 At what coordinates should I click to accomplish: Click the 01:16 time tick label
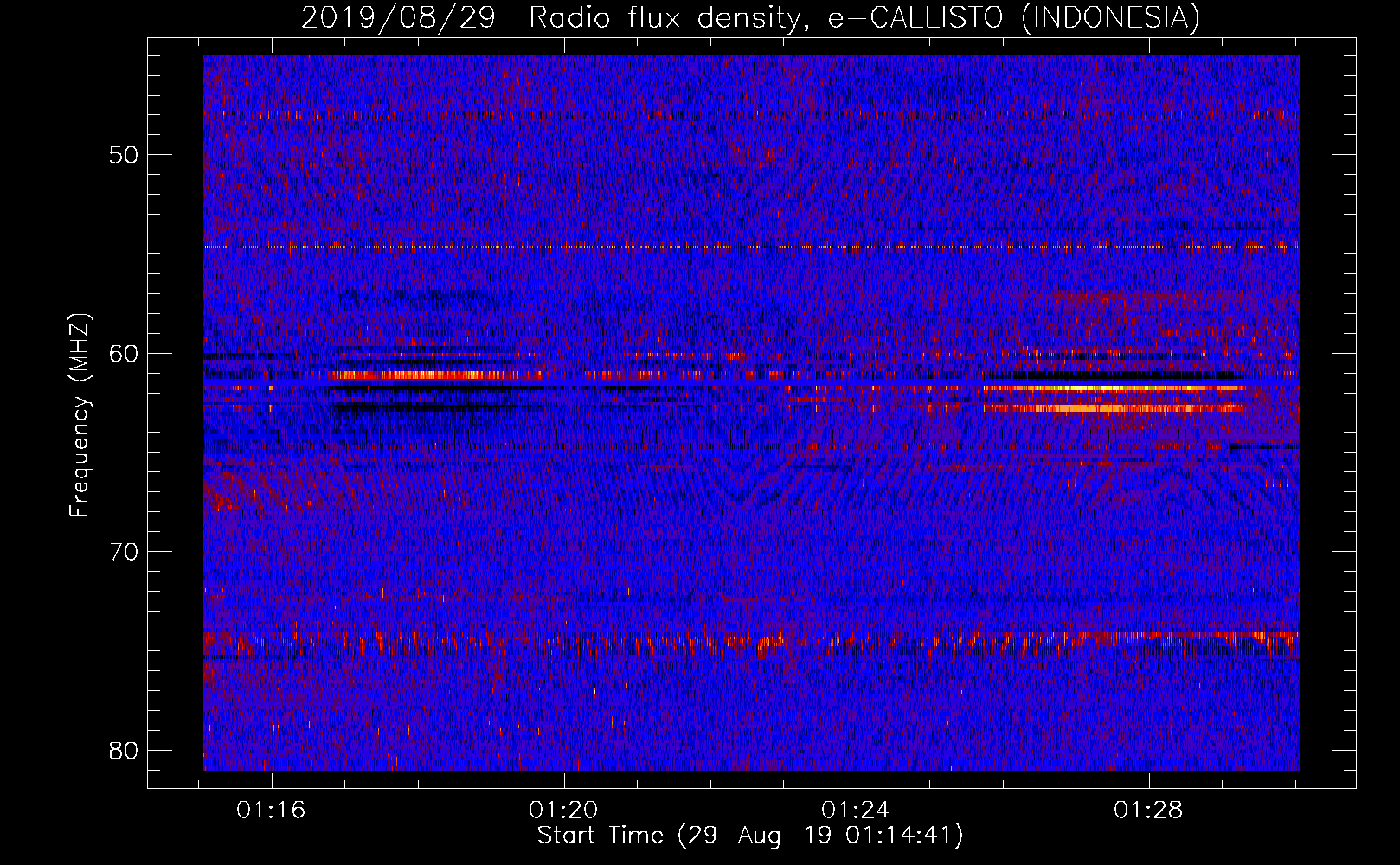tap(272, 811)
